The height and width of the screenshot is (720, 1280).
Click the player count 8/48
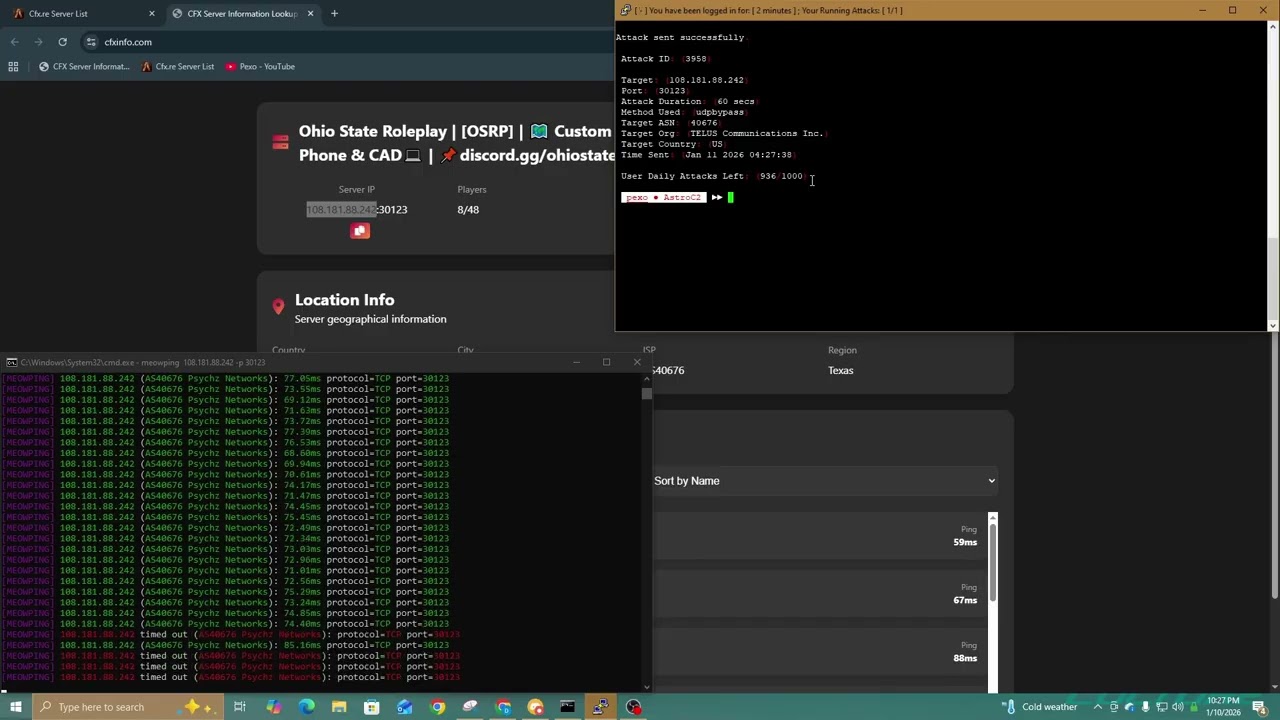(468, 209)
